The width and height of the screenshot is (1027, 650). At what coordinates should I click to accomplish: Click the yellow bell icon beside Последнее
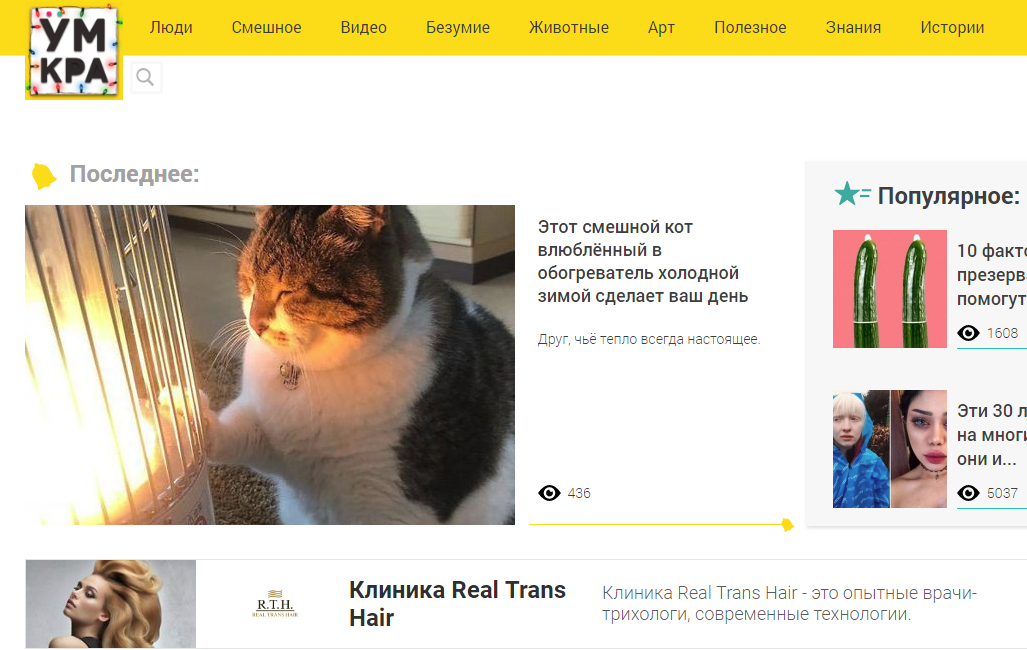44,176
